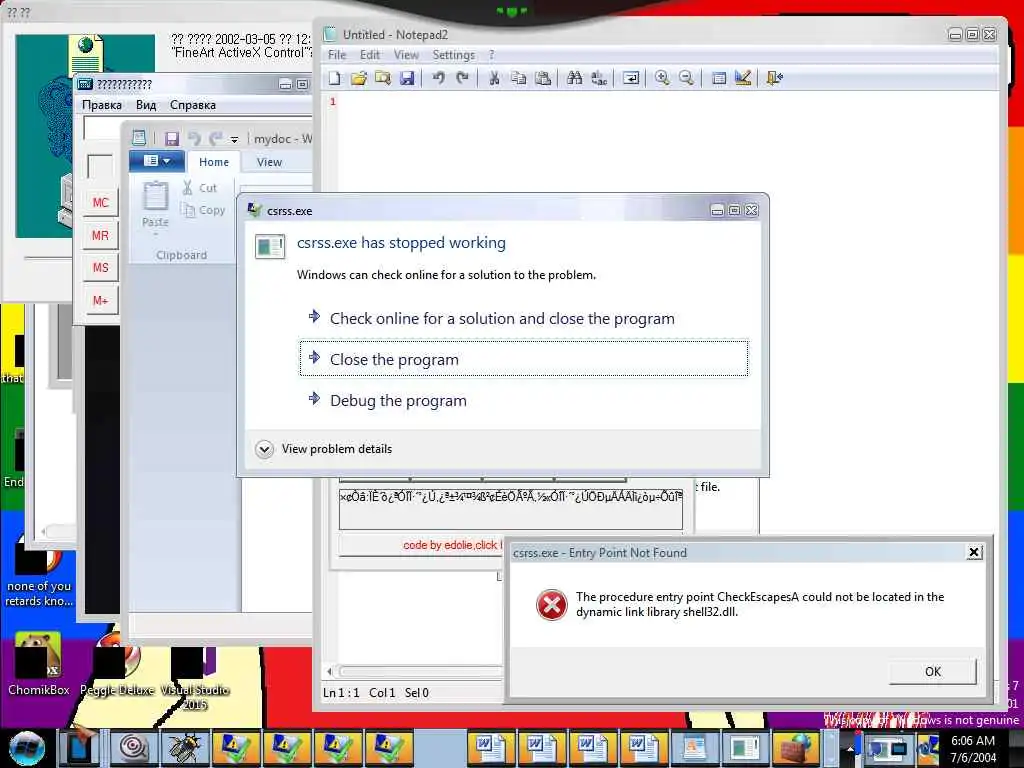Click the MR memory button in calculator
The height and width of the screenshot is (768, 1024).
tap(101, 235)
